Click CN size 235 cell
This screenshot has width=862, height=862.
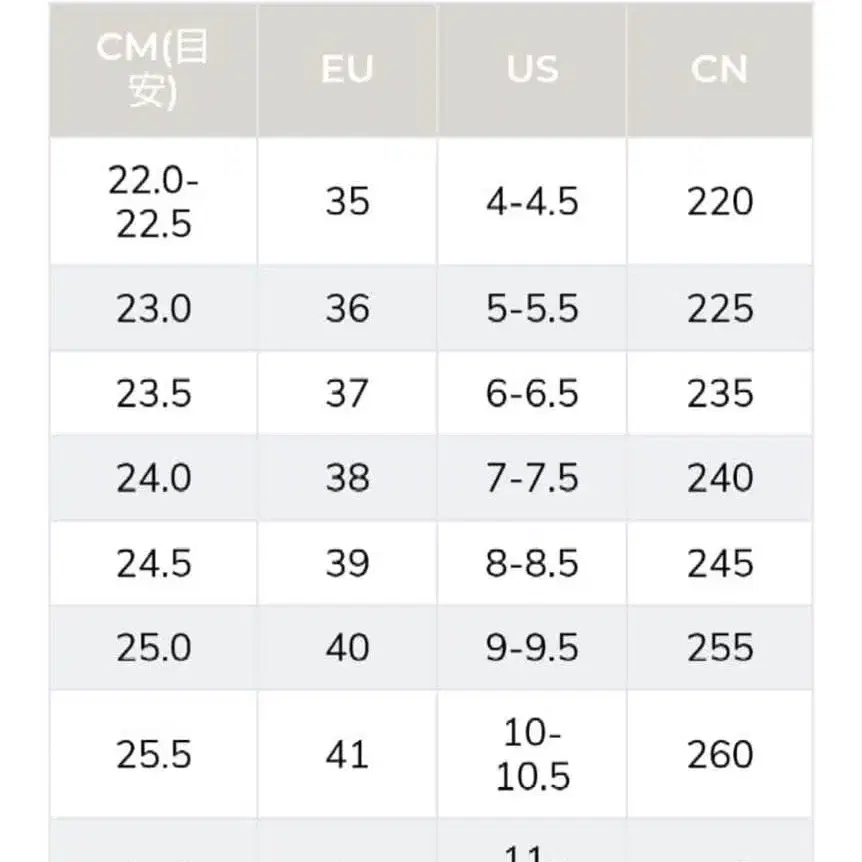coord(720,393)
